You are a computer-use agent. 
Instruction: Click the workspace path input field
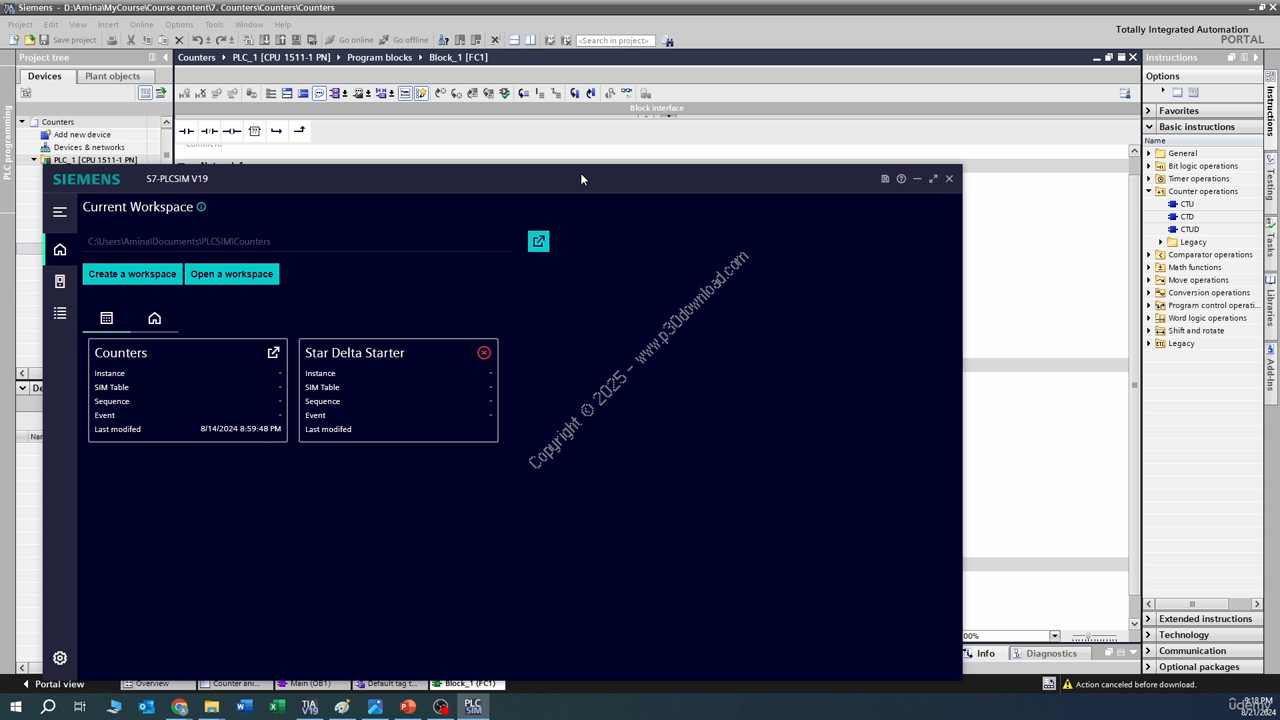(300, 241)
